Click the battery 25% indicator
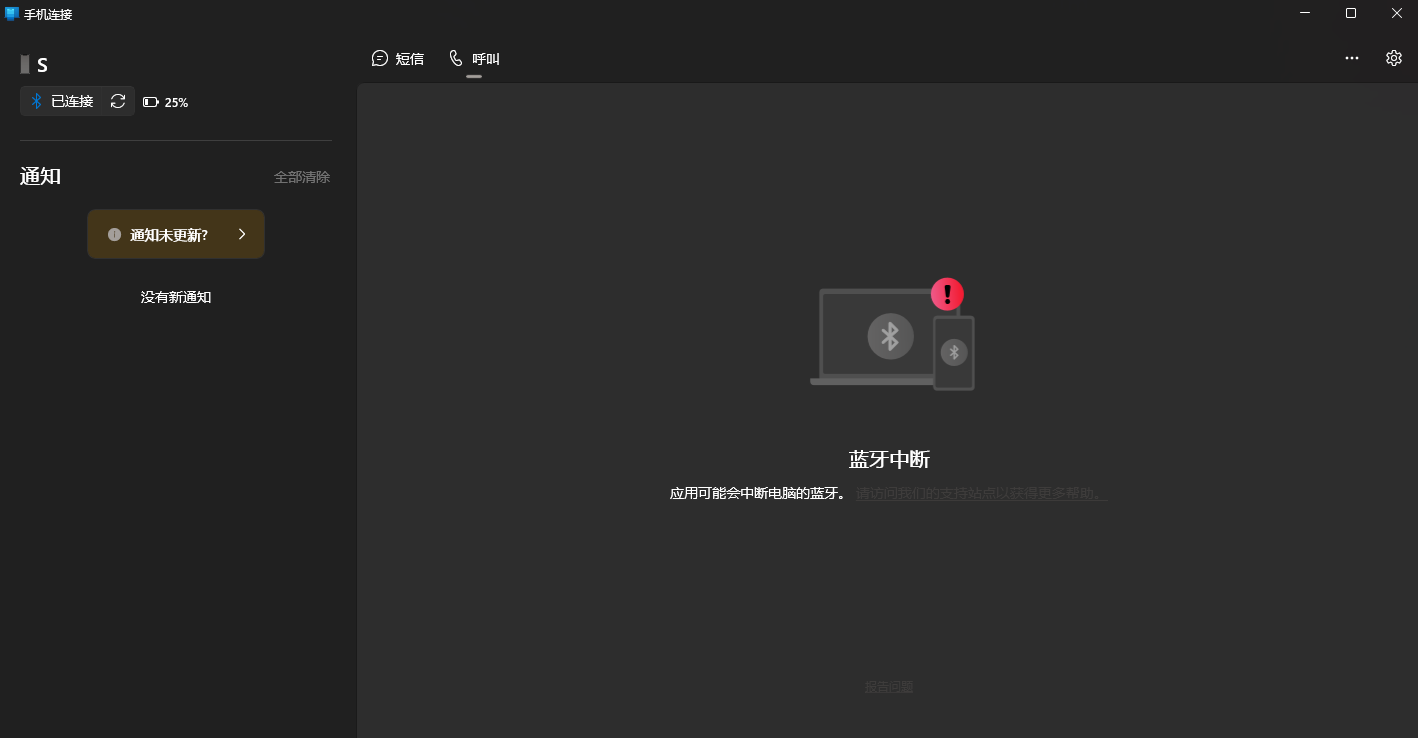This screenshot has height=738, width=1418. click(x=166, y=102)
